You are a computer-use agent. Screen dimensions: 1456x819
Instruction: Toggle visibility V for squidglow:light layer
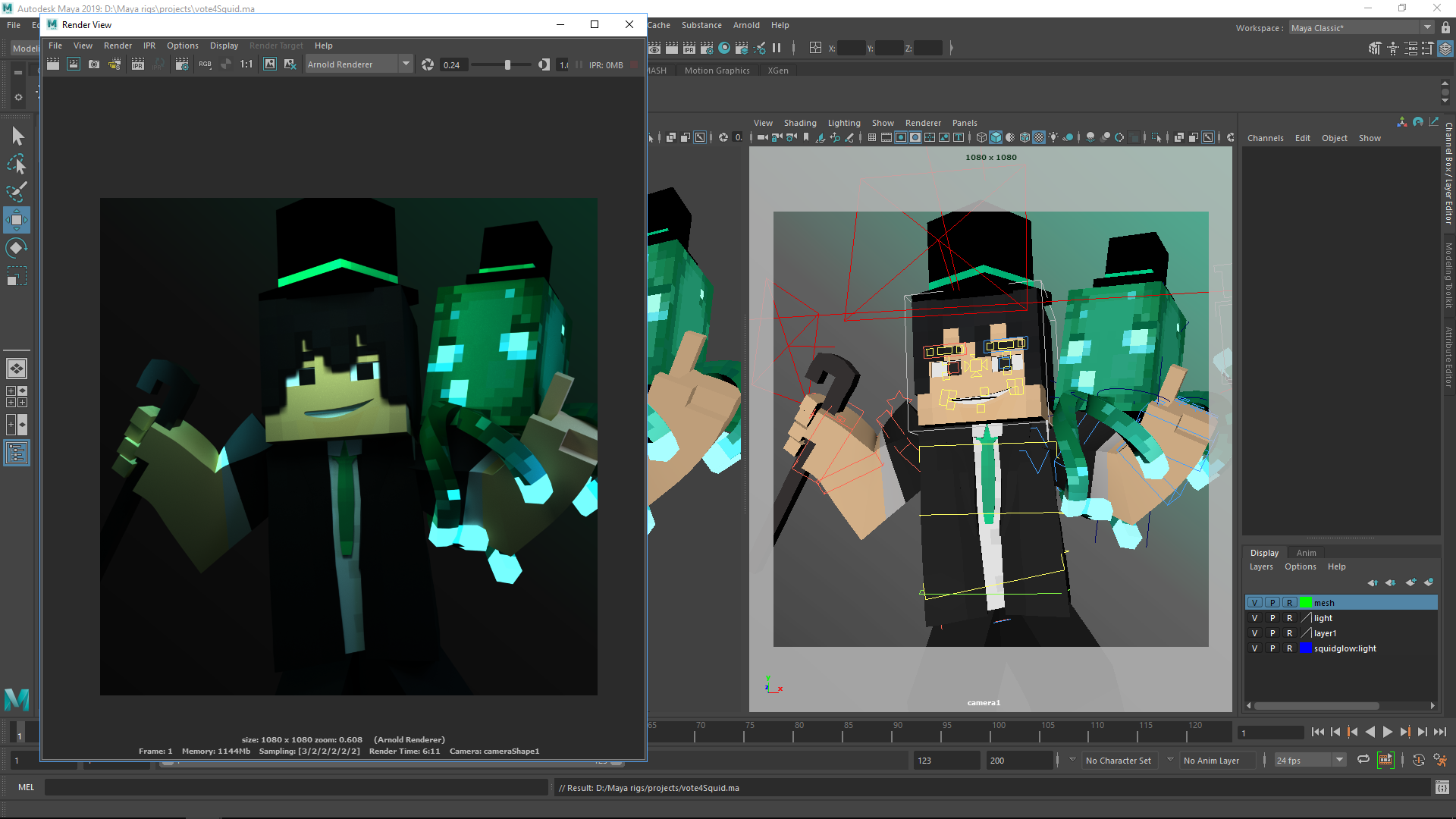click(x=1254, y=648)
